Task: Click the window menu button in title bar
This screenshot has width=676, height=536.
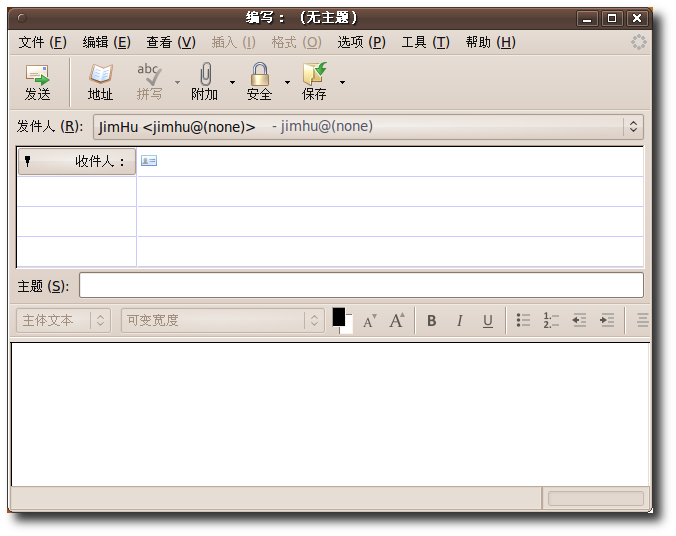Action: tap(22, 18)
